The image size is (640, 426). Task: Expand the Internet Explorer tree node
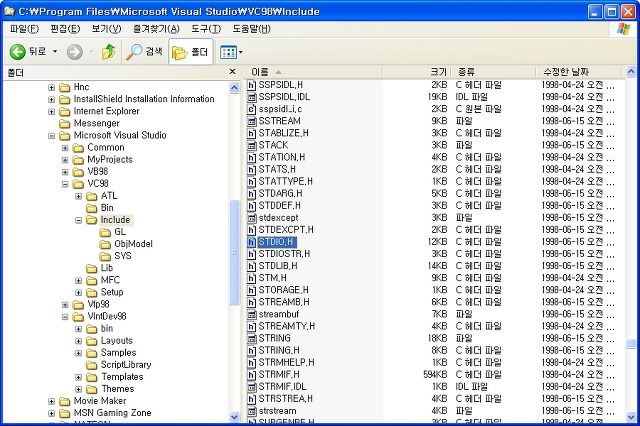[x=51, y=111]
